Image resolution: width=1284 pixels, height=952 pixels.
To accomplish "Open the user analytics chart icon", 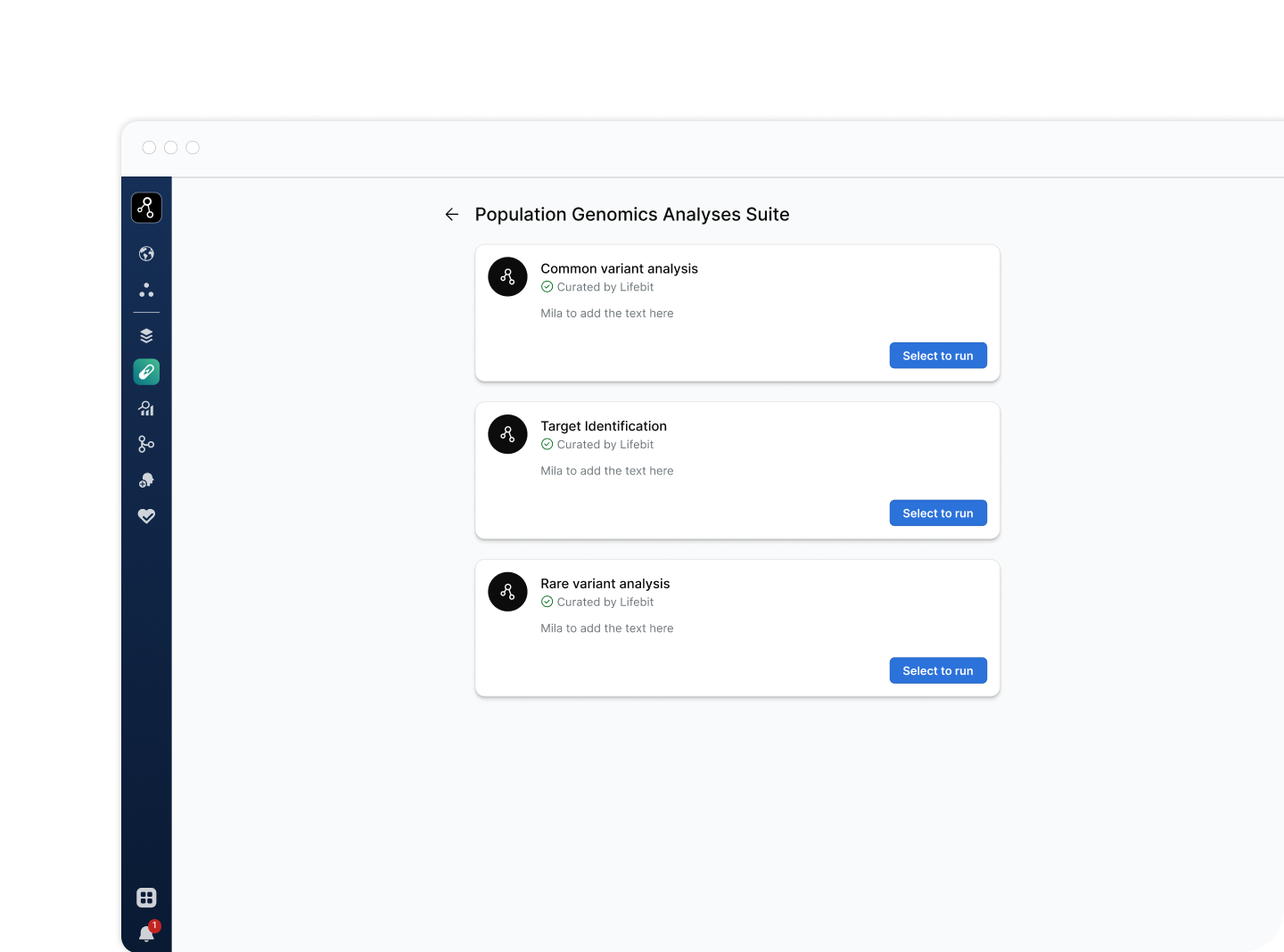I will [x=146, y=408].
